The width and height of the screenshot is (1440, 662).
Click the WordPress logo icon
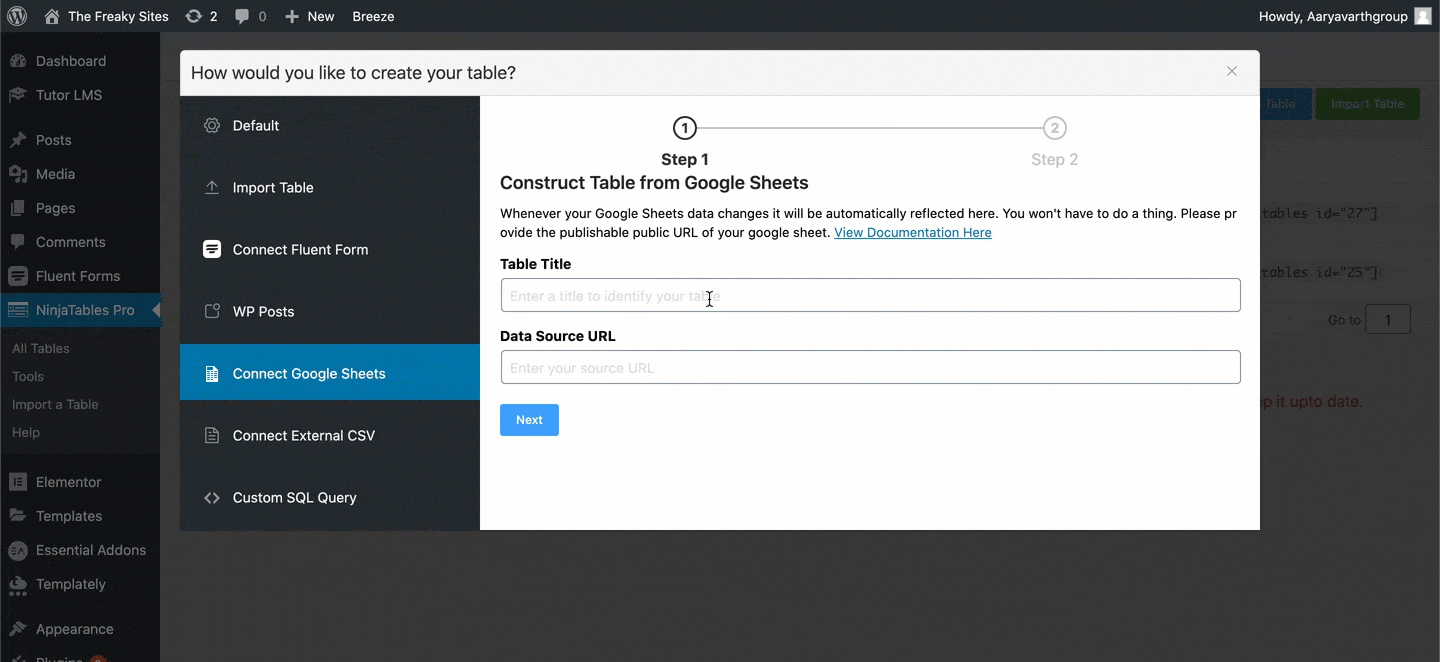17,16
